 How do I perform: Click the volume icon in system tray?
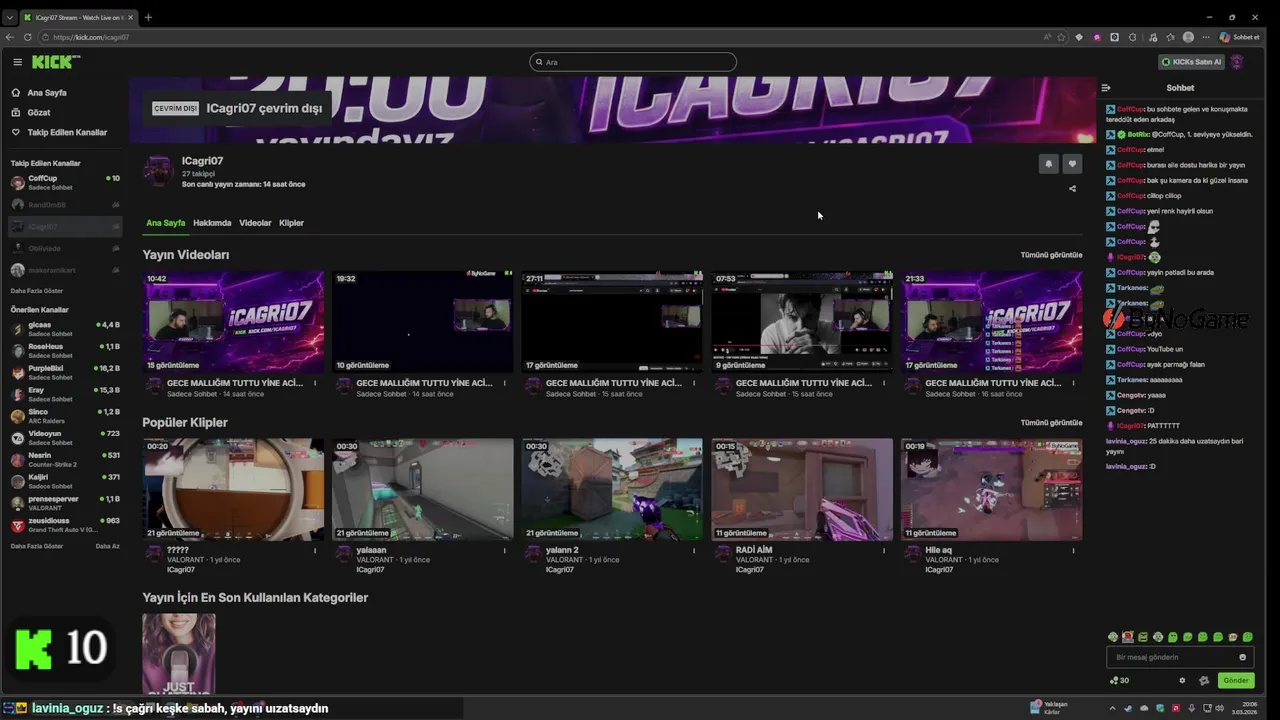(x=1218, y=708)
